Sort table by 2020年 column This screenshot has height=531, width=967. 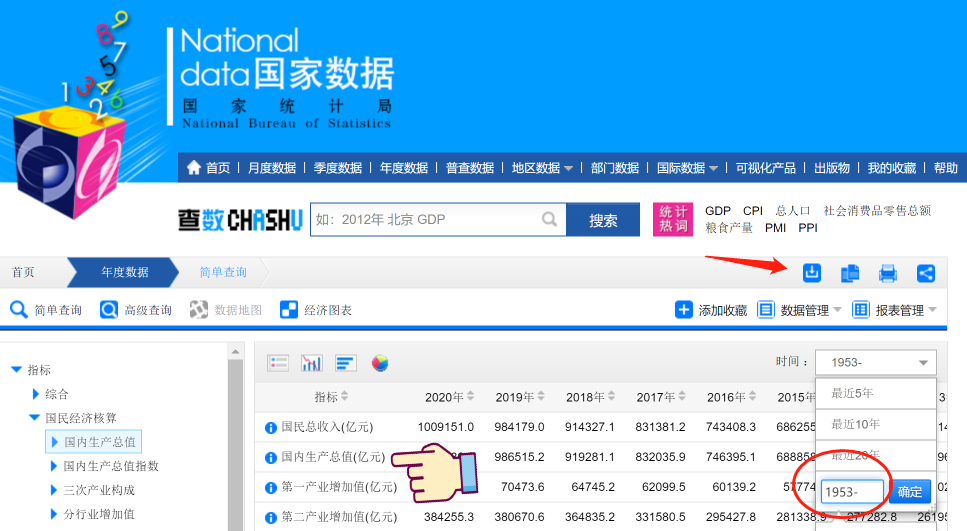pos(470,396)
